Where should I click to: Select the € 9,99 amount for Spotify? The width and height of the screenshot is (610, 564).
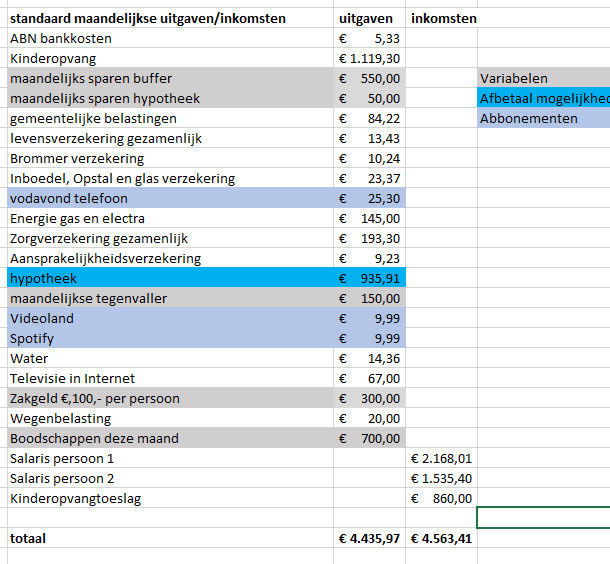click(369, 339)
